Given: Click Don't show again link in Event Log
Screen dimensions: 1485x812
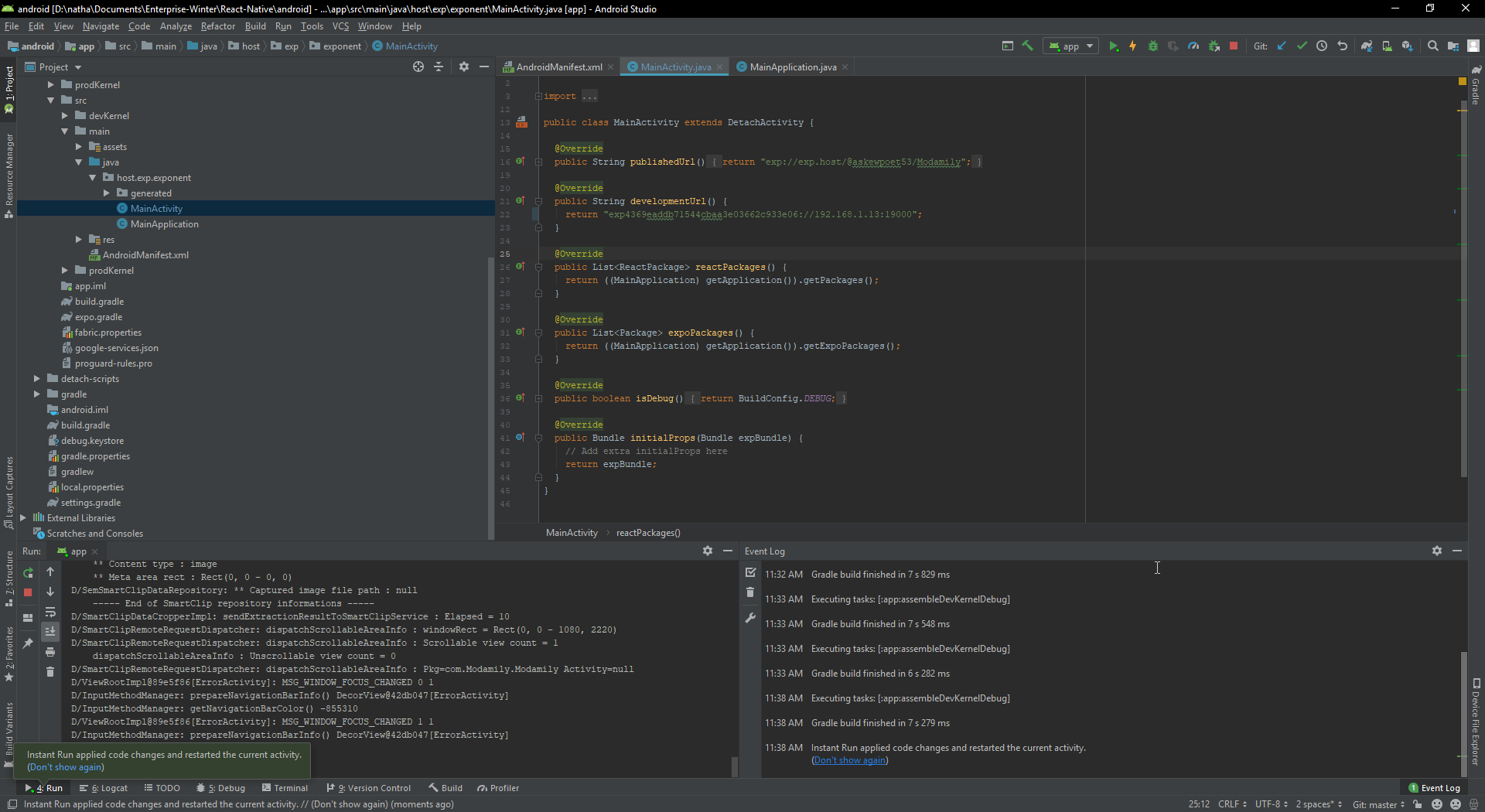Looking at the screenshot, I should (850, 761).
